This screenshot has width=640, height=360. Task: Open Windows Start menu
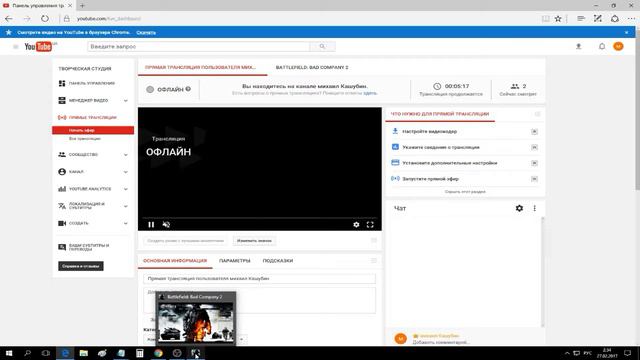point(9,353)
